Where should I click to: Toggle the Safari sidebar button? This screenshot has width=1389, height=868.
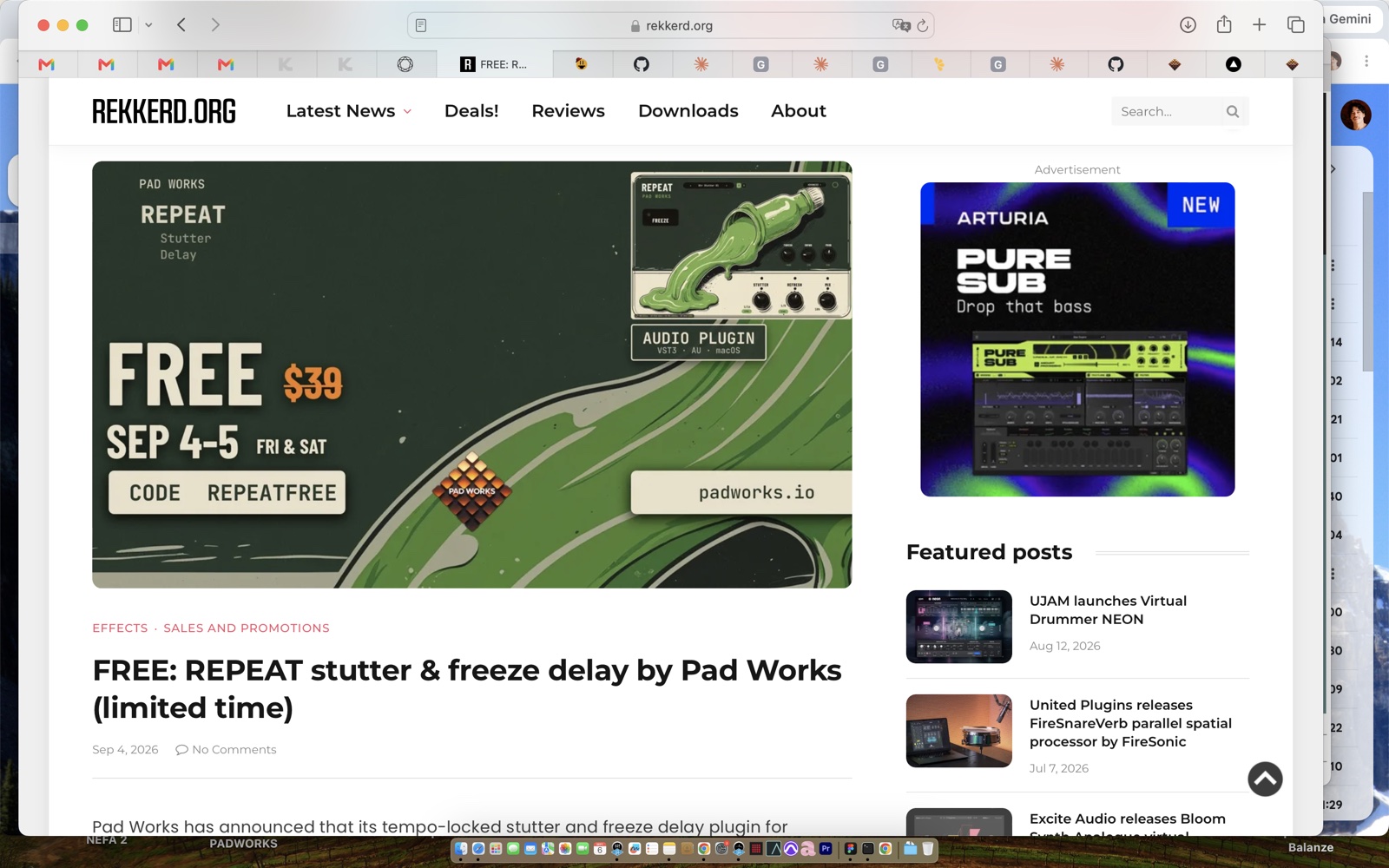[x=122, y=25]
